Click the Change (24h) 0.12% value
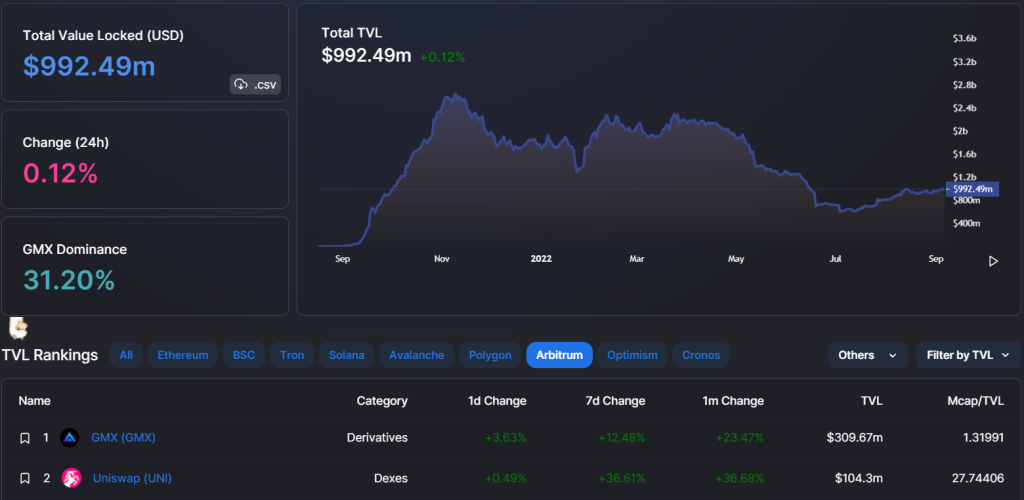The image size is (1024, 500). click(x=60, y=173)
